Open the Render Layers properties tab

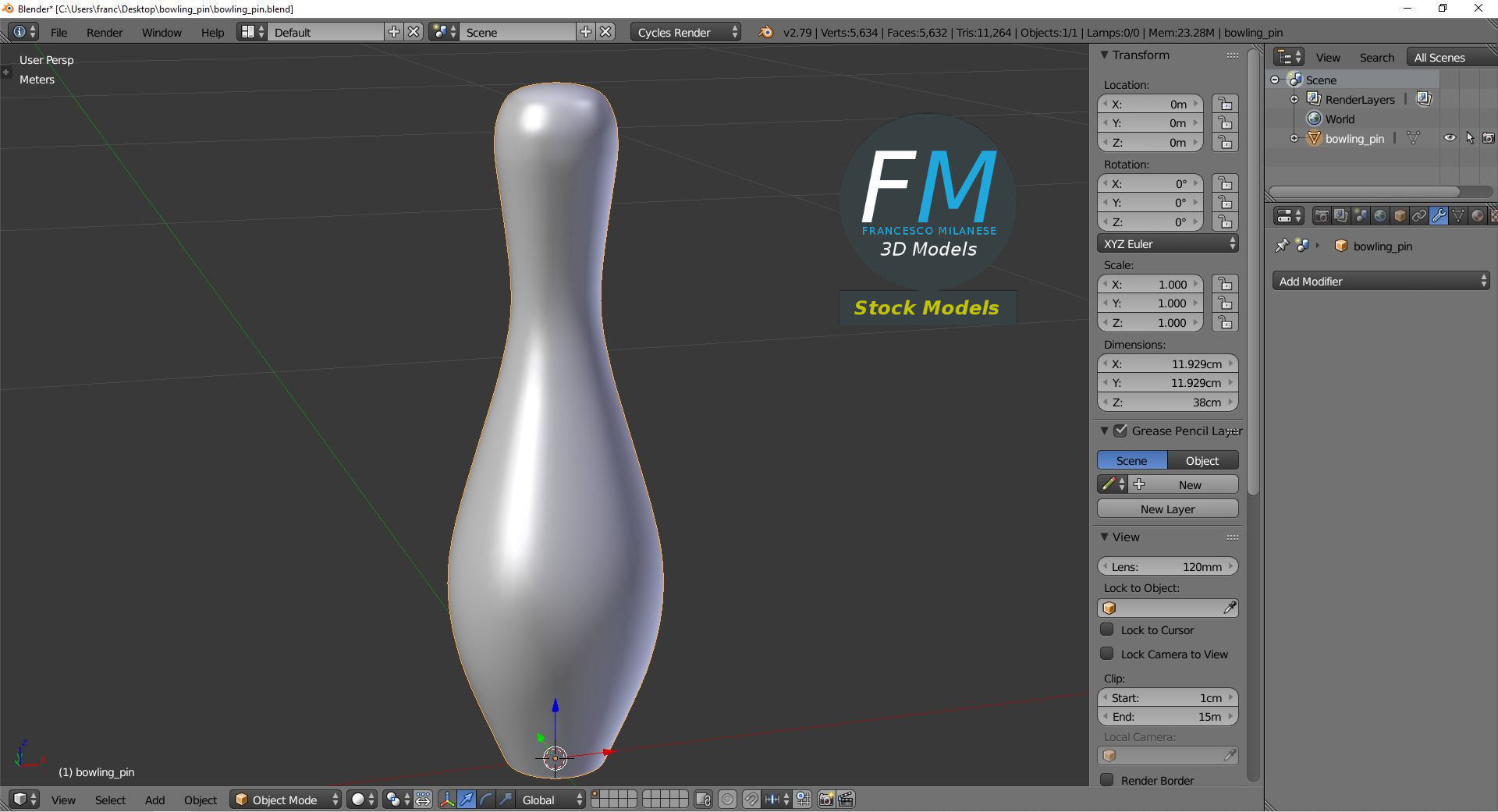point(1341,216)
